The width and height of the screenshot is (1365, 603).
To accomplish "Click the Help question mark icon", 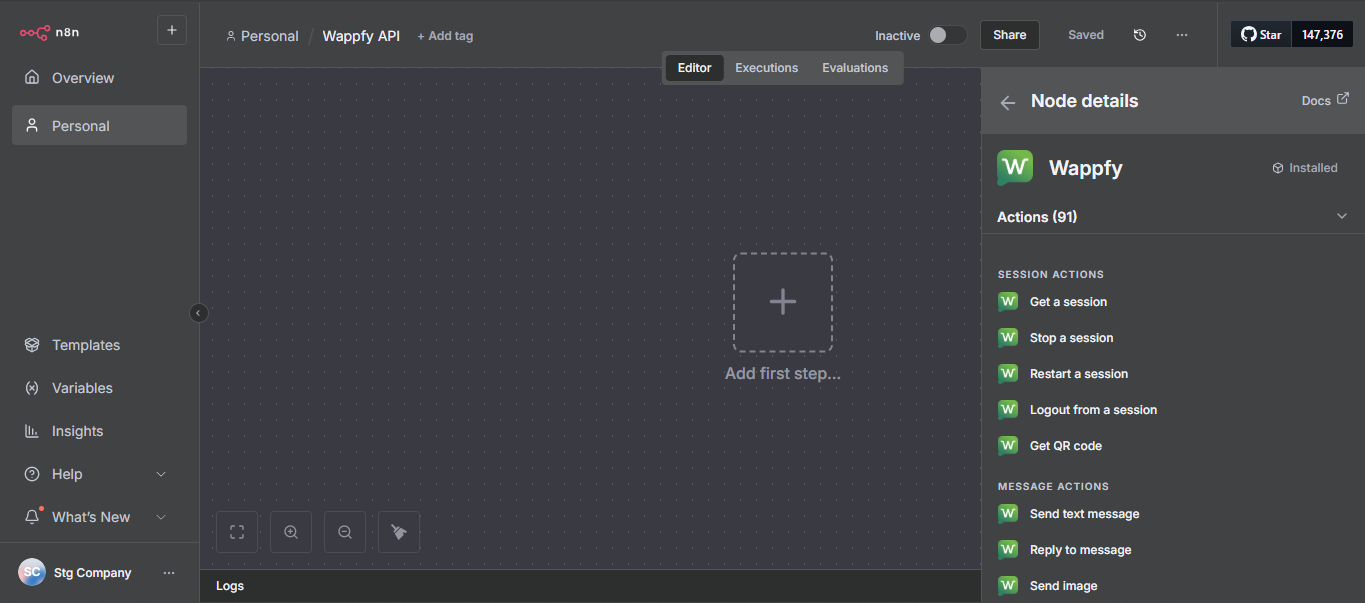I will (x=32, y=474).
